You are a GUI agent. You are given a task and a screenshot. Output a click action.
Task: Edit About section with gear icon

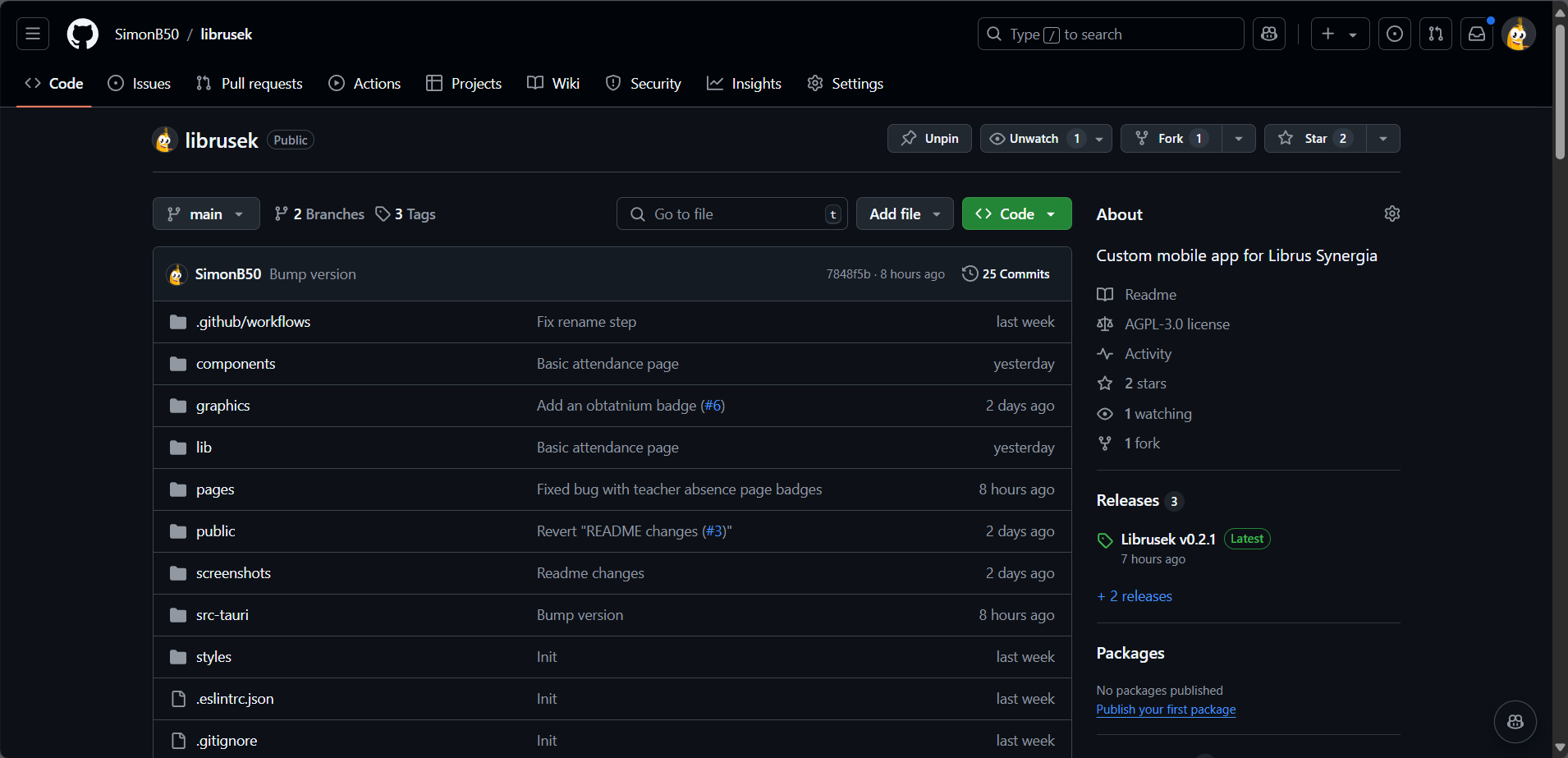tap(1391, 214)
